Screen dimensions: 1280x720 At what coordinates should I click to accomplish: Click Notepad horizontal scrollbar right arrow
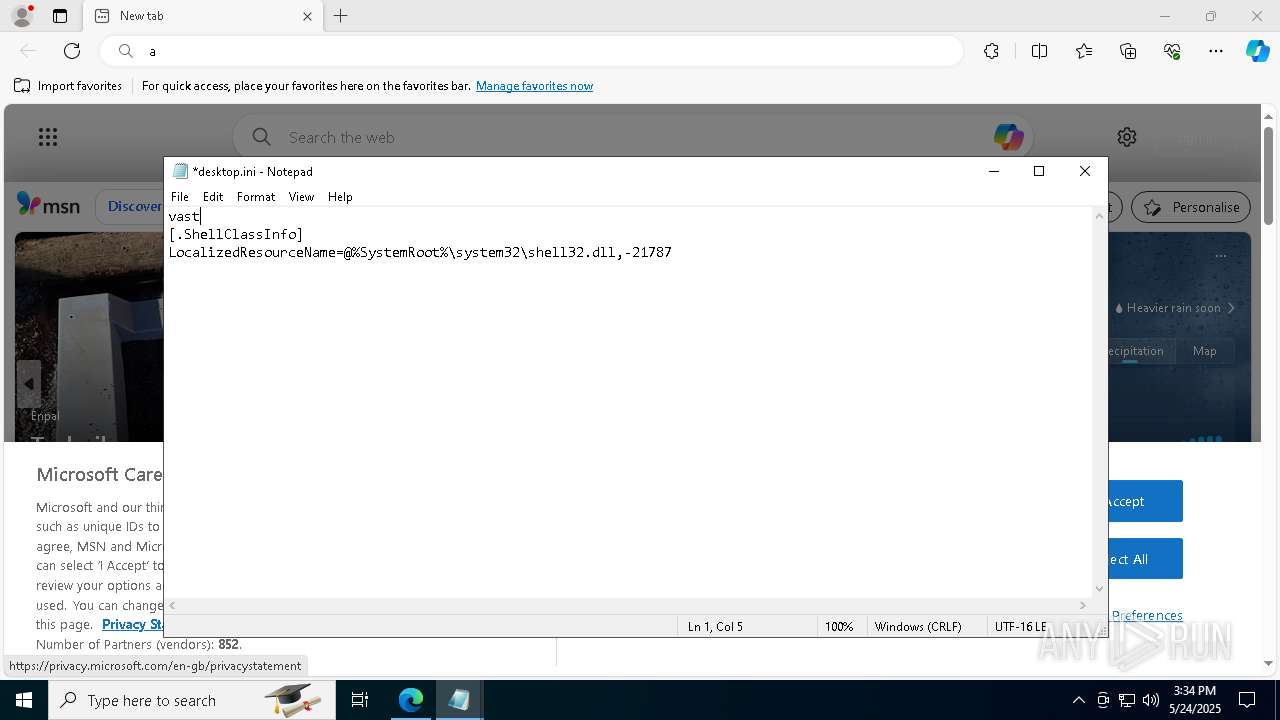click(1082, 605)
